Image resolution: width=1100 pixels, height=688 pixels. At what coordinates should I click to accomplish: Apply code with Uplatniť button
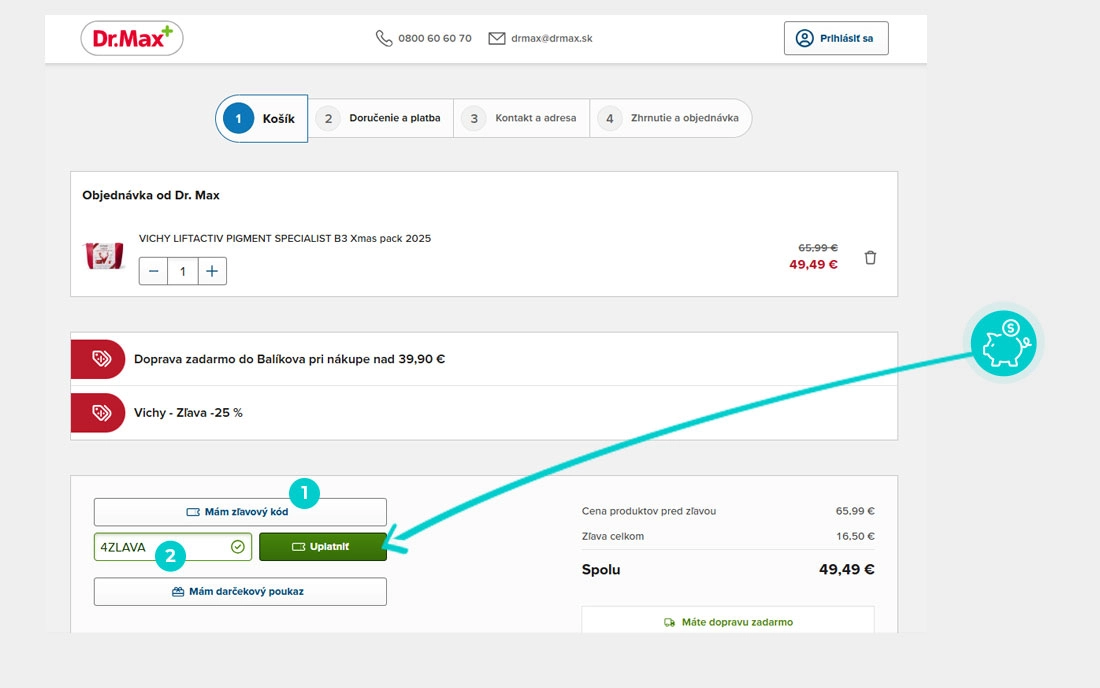click(x=323, y=546)
